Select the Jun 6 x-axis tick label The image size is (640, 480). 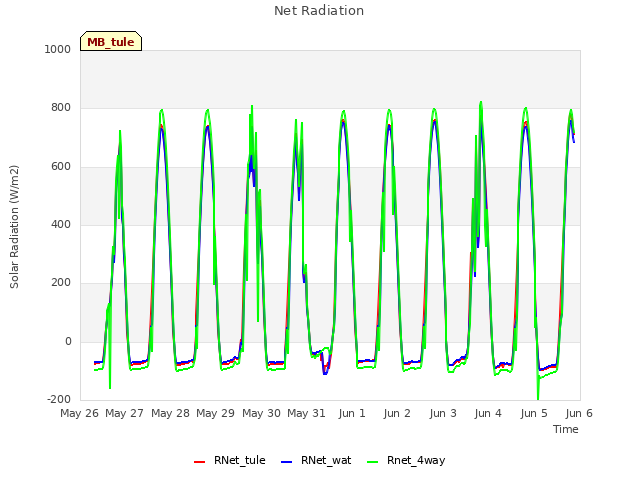pyautogui.click(x=579, y=413)
